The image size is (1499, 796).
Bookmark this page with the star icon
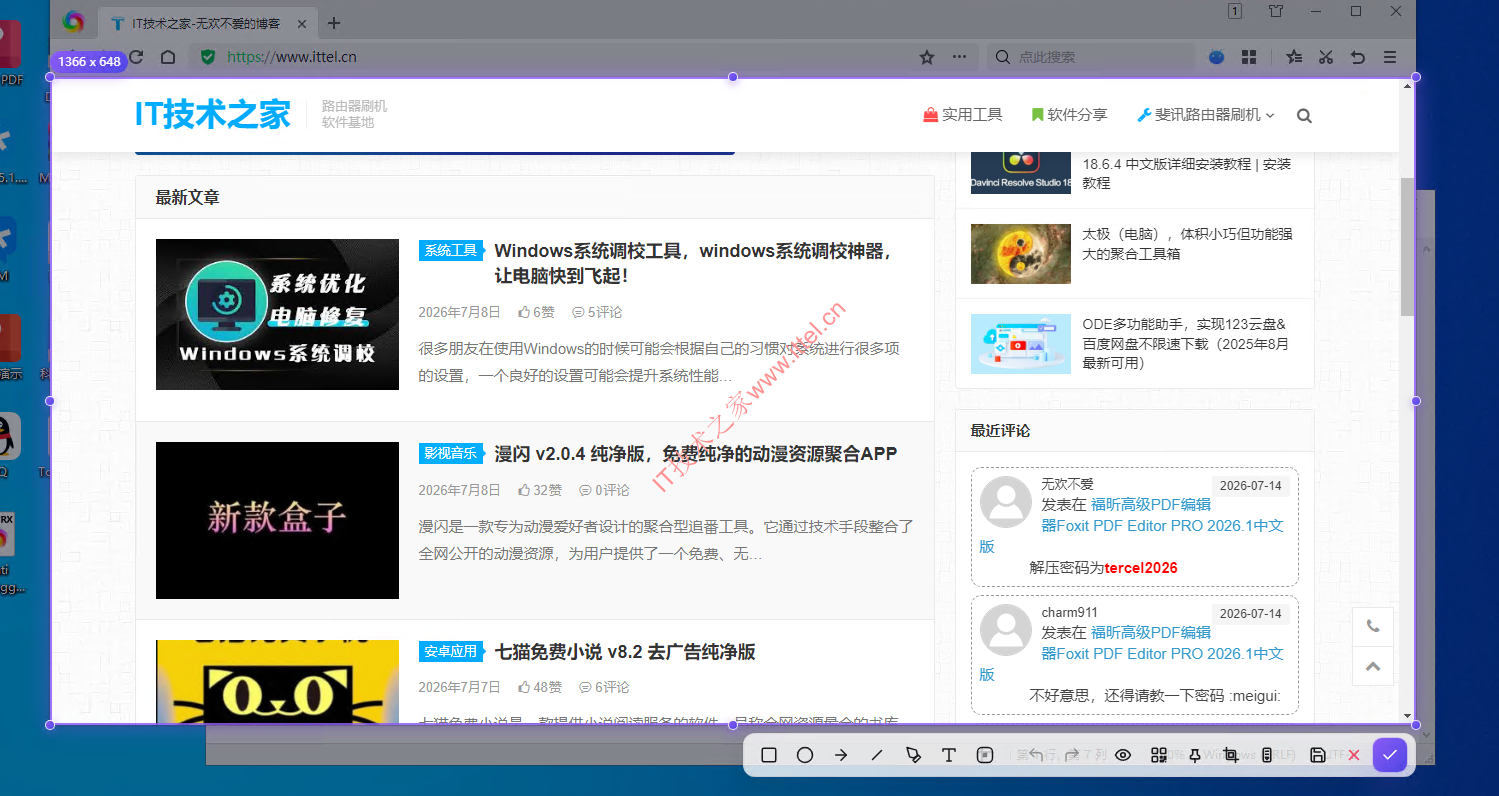tap(927, 57)
